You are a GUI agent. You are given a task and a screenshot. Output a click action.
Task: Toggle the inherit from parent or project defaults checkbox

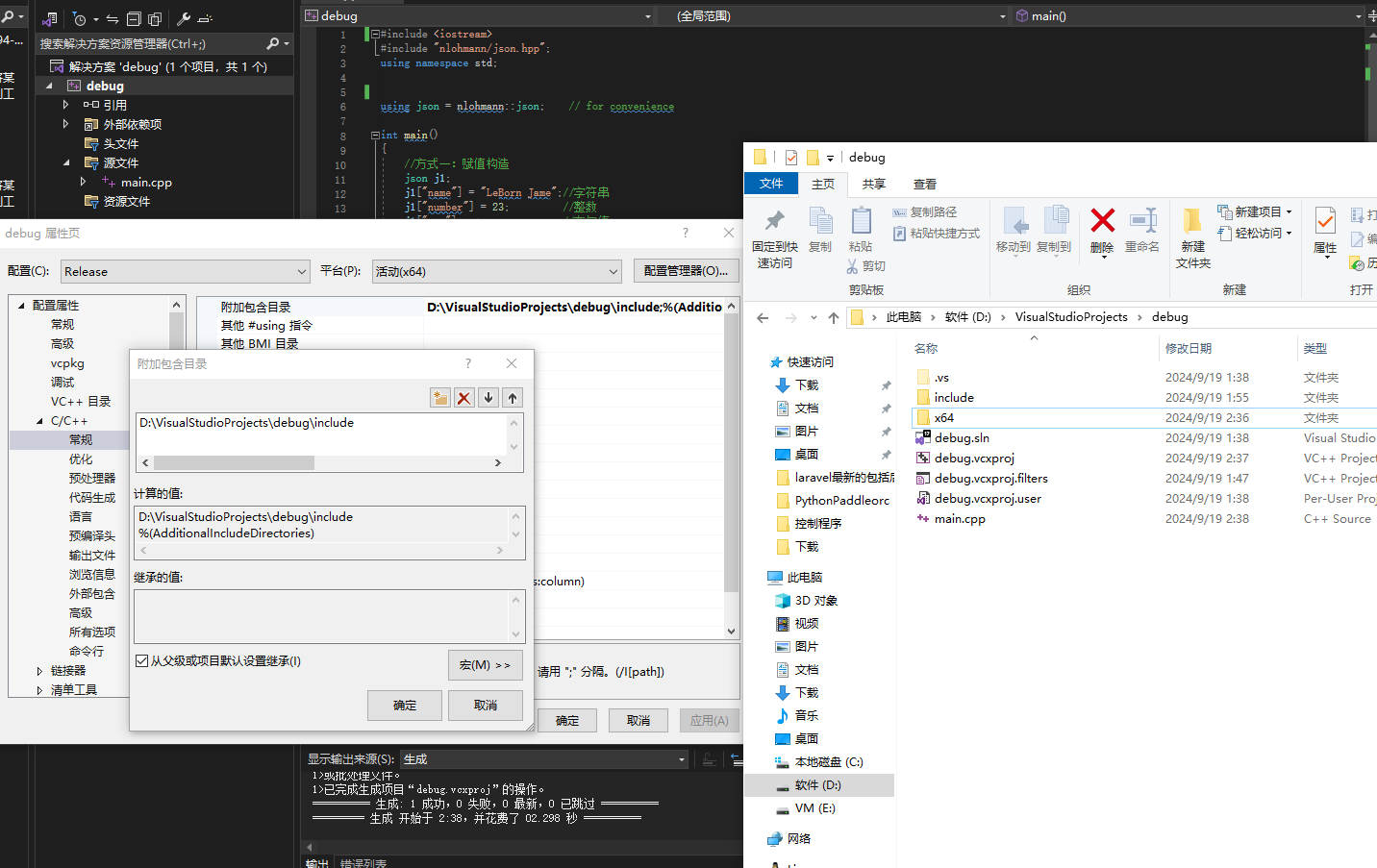[x=142, y=660]
